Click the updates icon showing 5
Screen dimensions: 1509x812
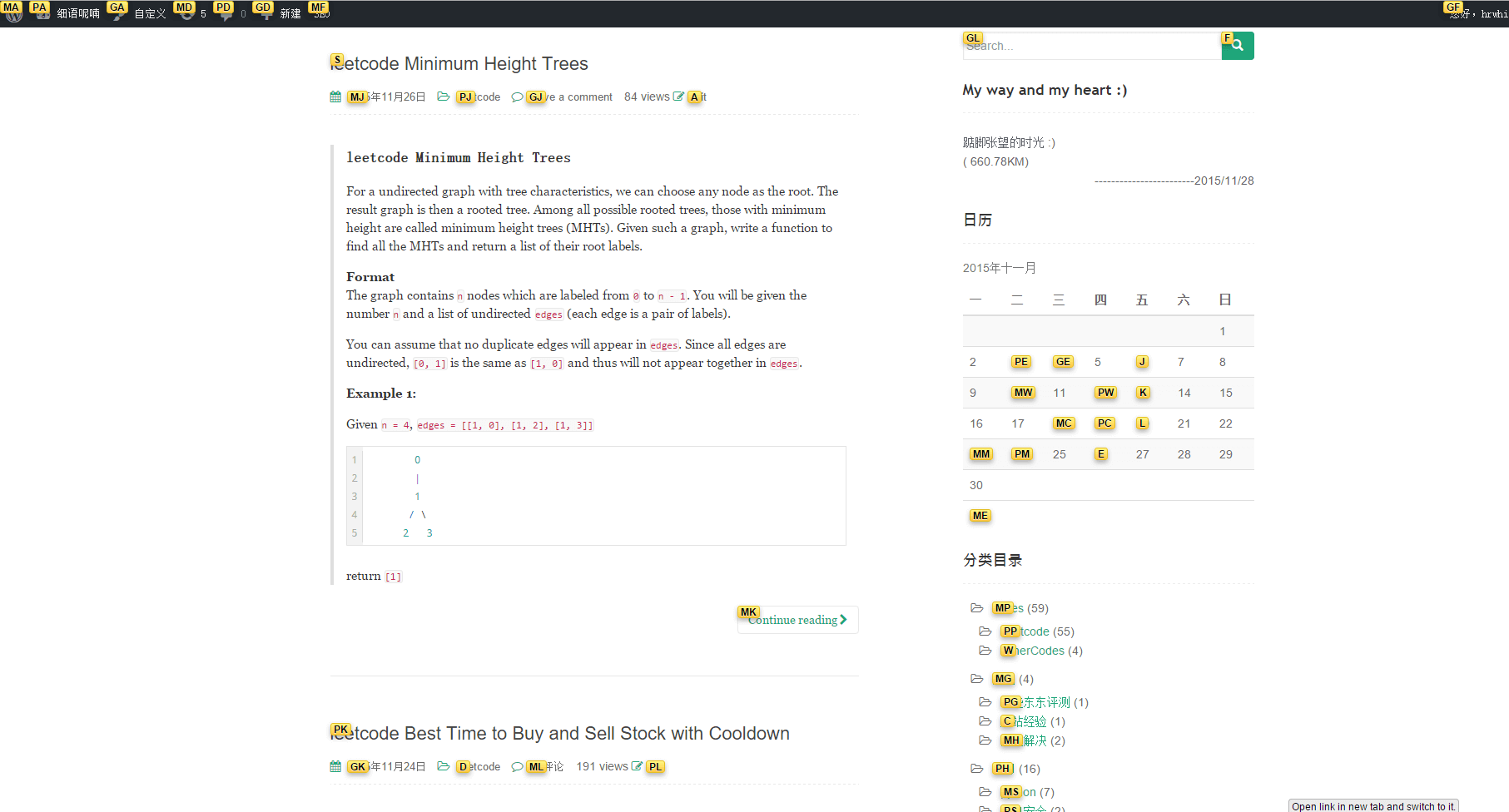pos(192,14)
